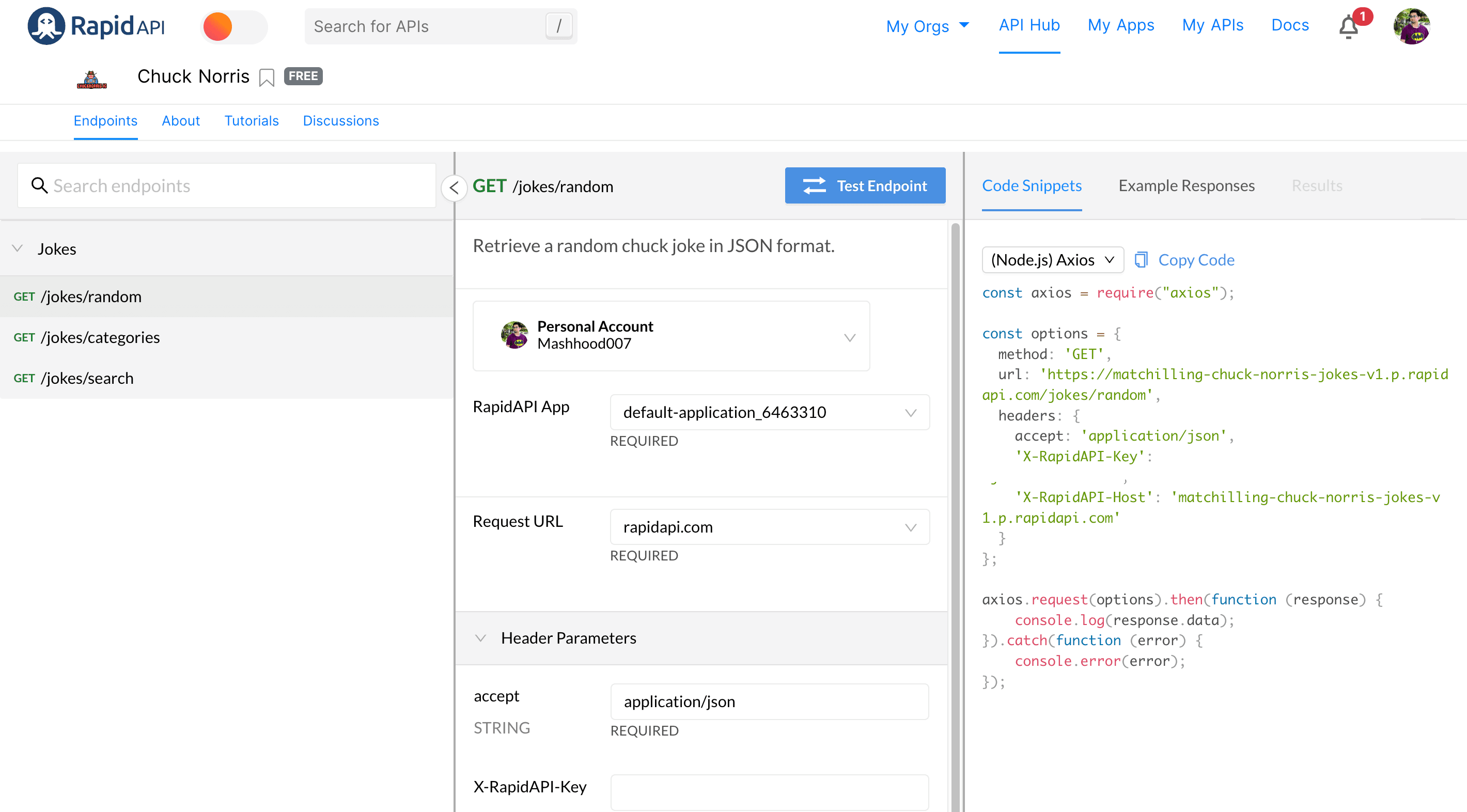1467x812 pixels.
Task: Click the Personal Account avatar image
Action: [515, 335]
